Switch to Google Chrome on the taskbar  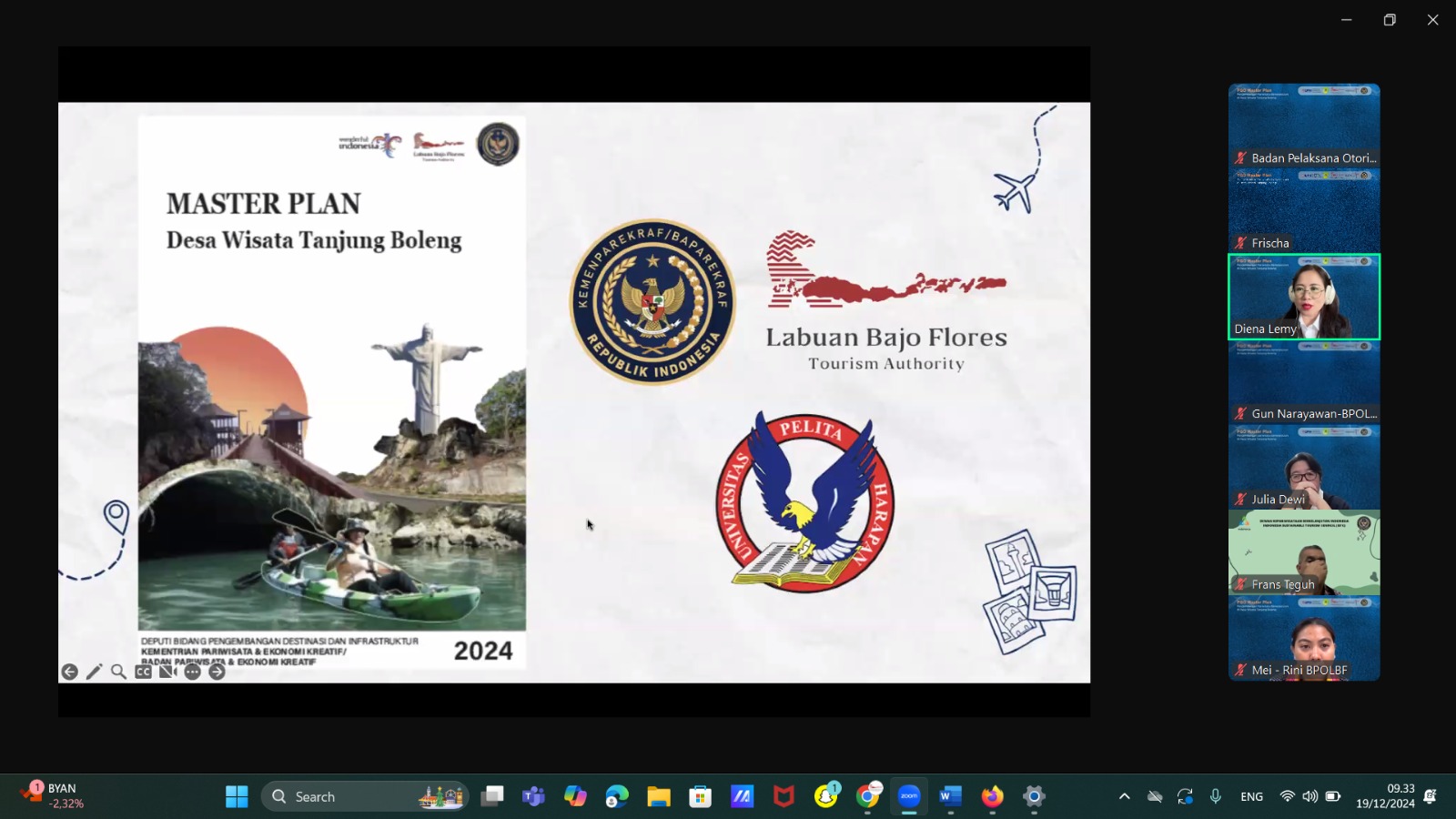[867, 796]
